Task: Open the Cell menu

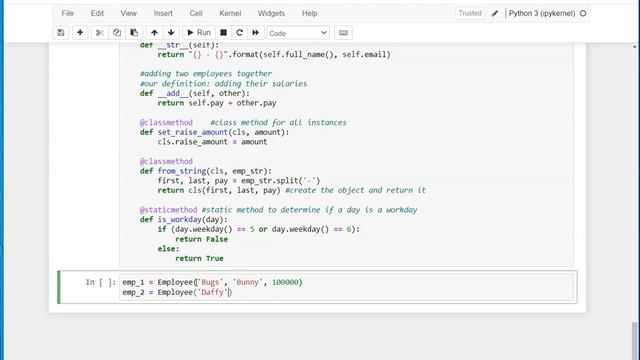Action: (x=196, y=13)
